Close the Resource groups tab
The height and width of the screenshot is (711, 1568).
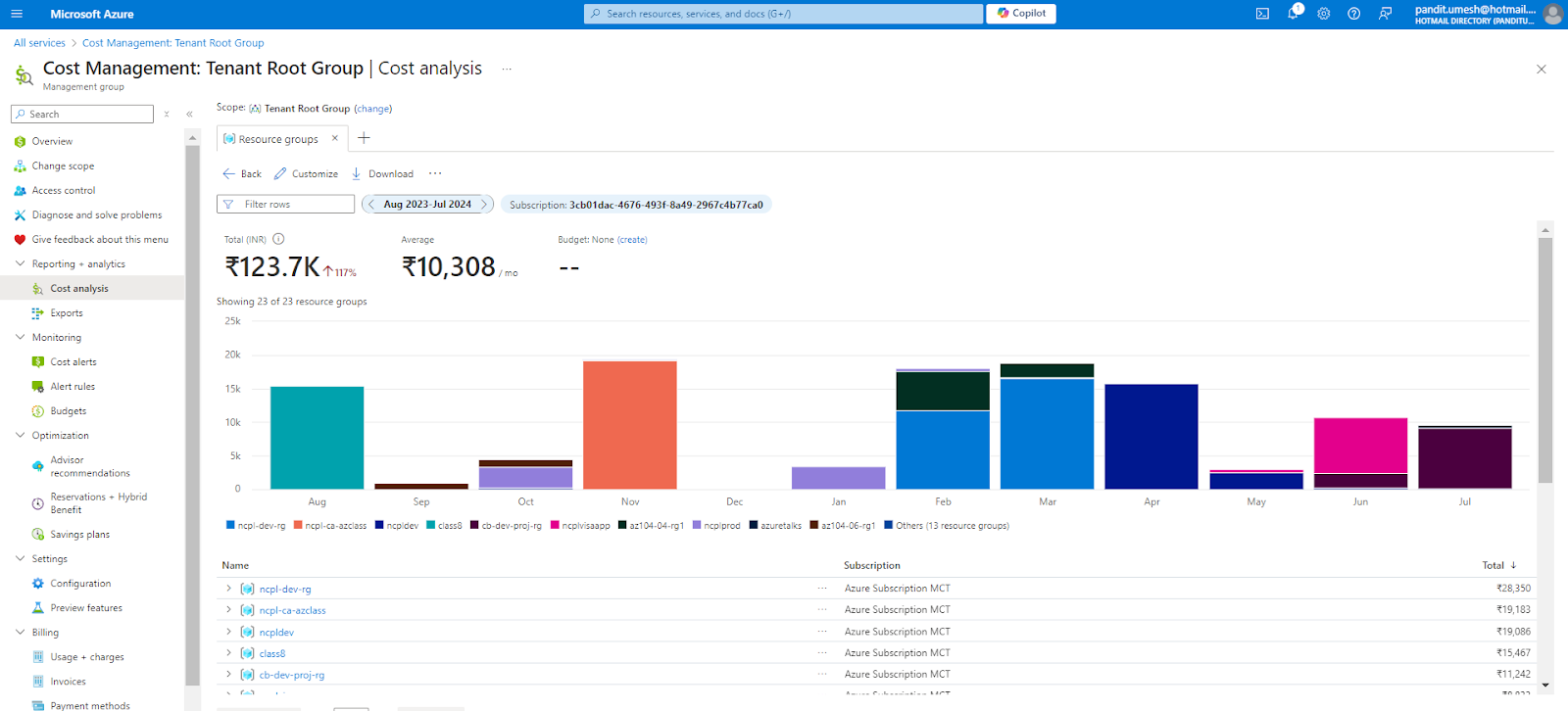[x=335, y=138]
